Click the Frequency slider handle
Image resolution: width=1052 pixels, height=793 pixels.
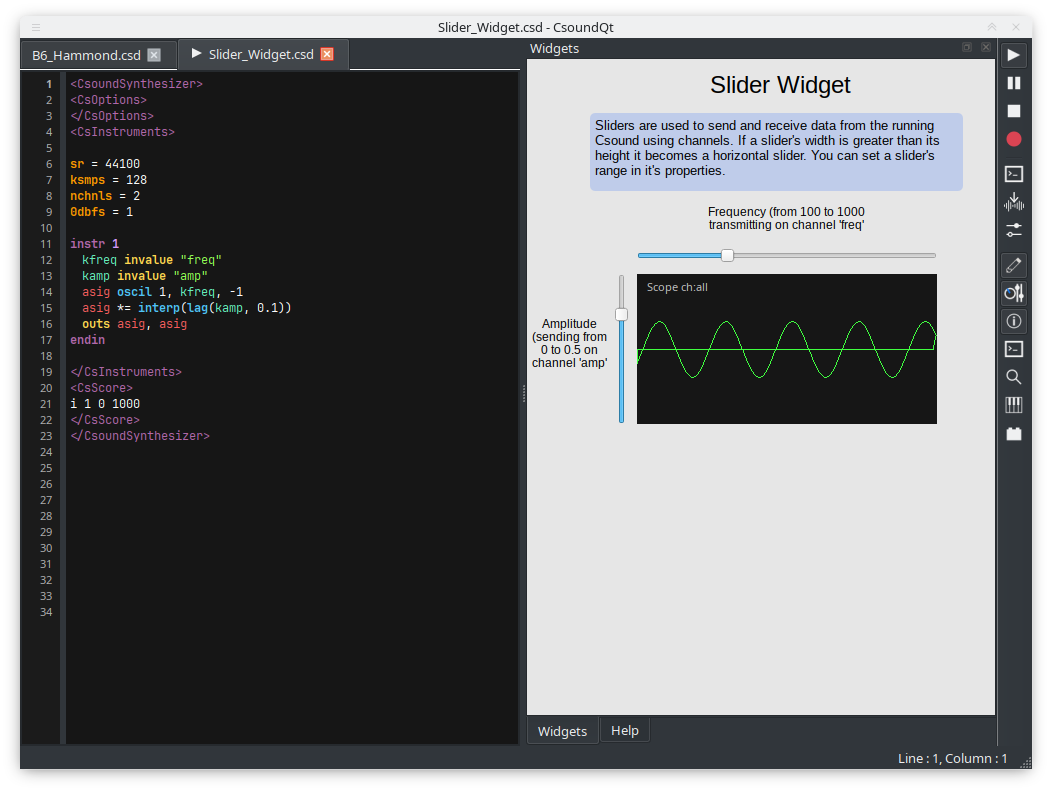point(727,256)
